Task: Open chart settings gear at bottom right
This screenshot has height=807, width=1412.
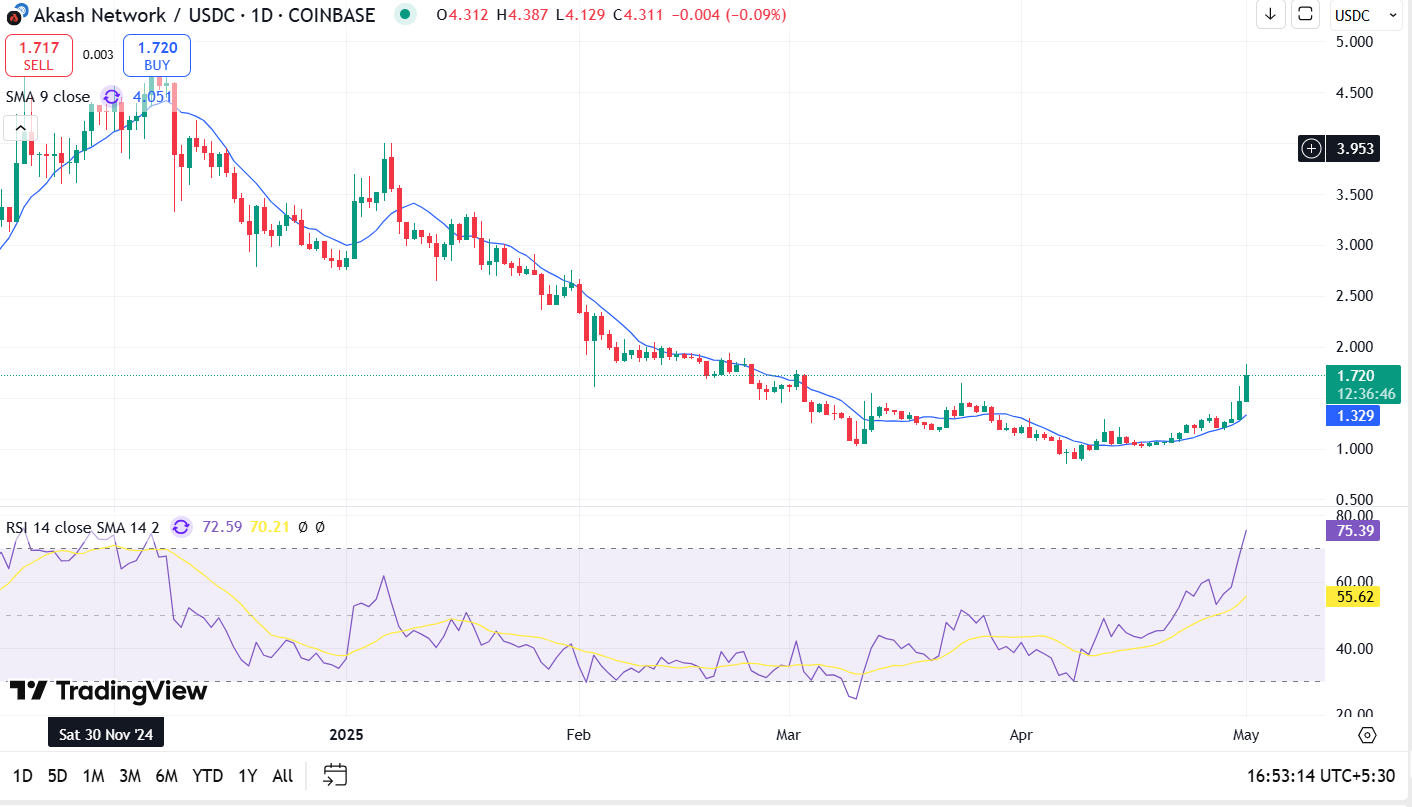Action: pyautogui.click(x=1367, y=735)
